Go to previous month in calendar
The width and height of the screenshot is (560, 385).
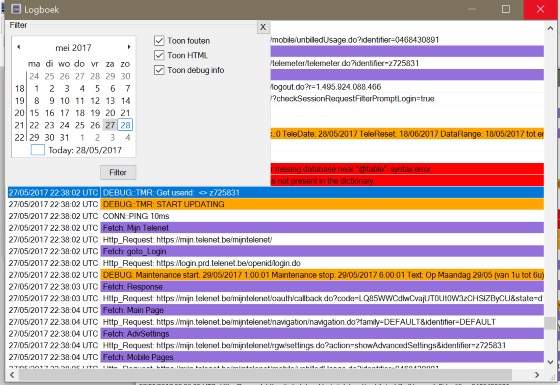(19, 47)
